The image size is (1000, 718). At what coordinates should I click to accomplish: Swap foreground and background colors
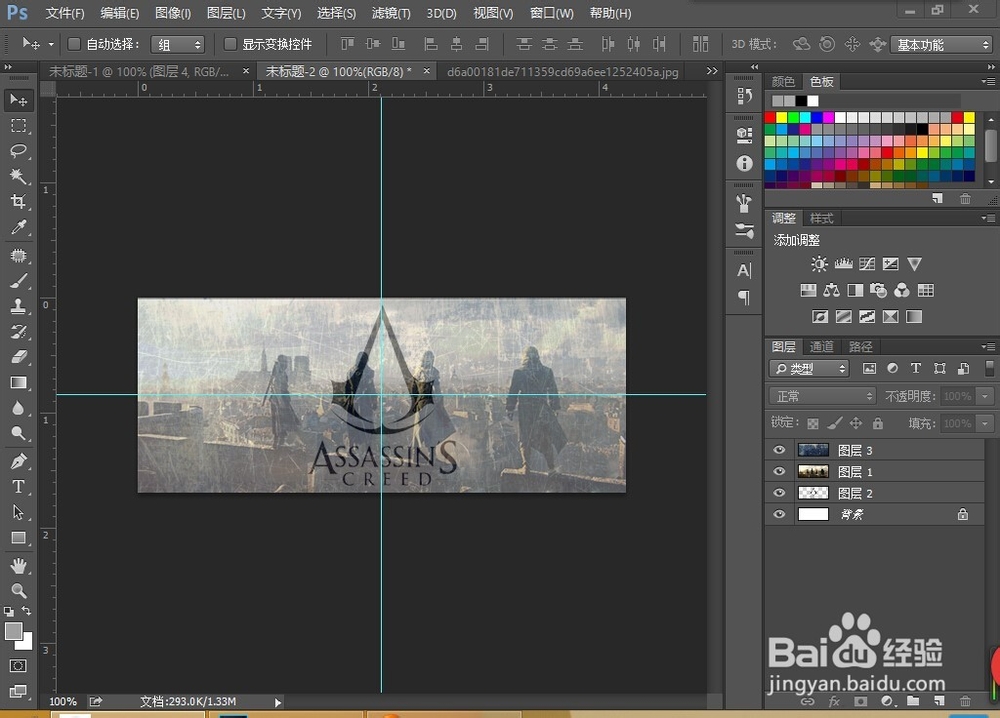(x=27, y=611)
